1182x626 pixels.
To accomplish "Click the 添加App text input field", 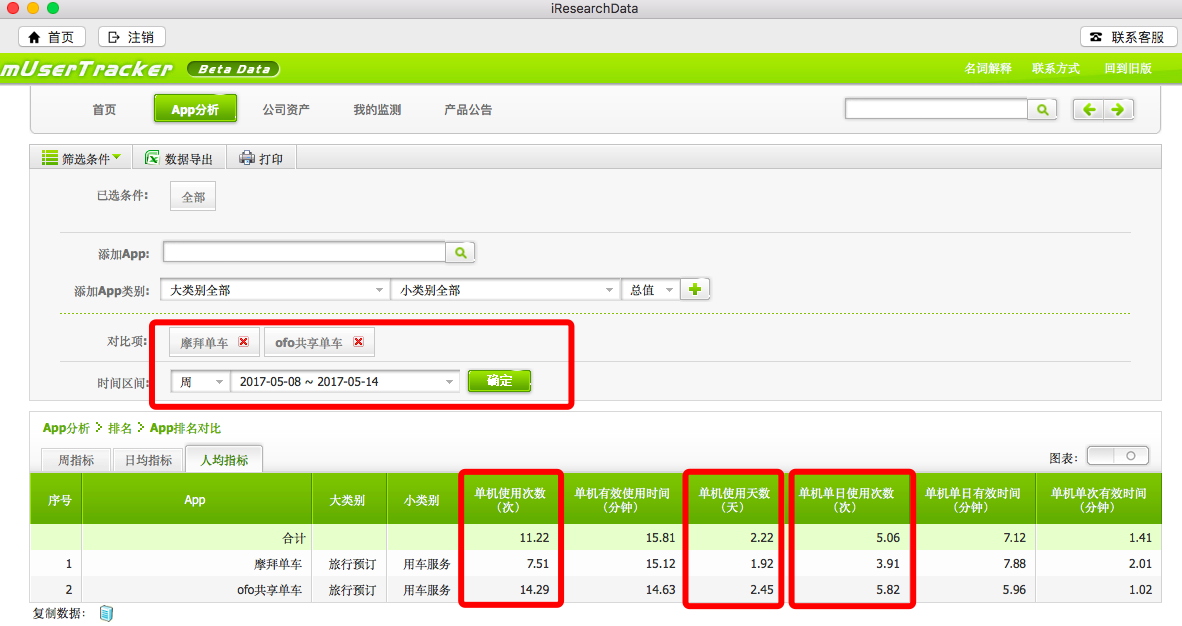I will click(304, 253).
